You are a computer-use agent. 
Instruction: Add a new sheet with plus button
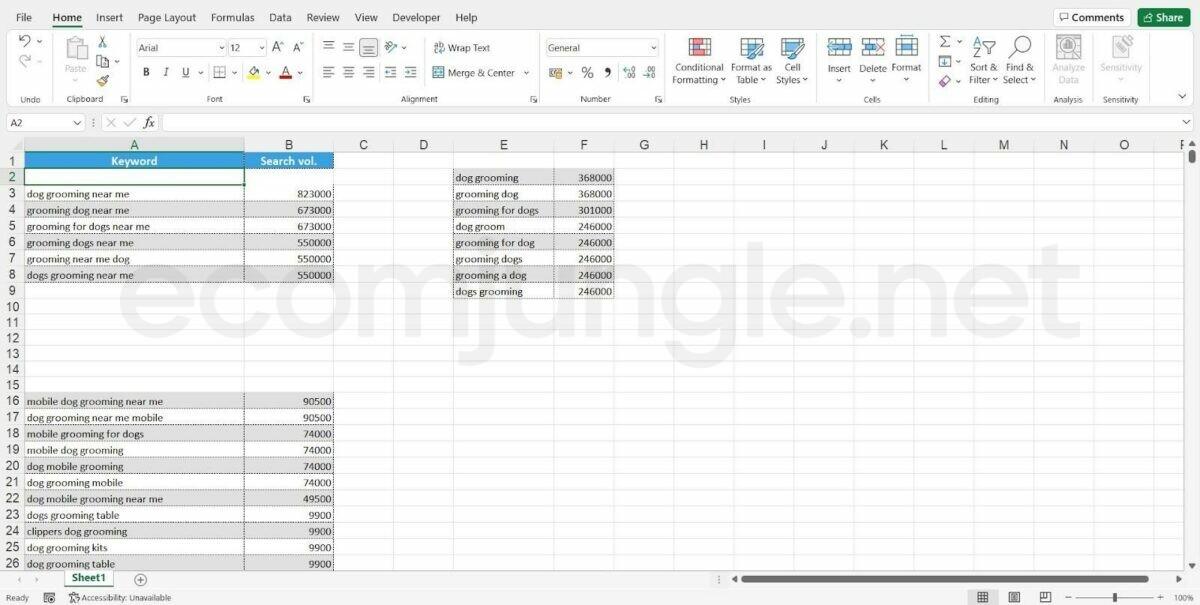click(x=140, y=580)
